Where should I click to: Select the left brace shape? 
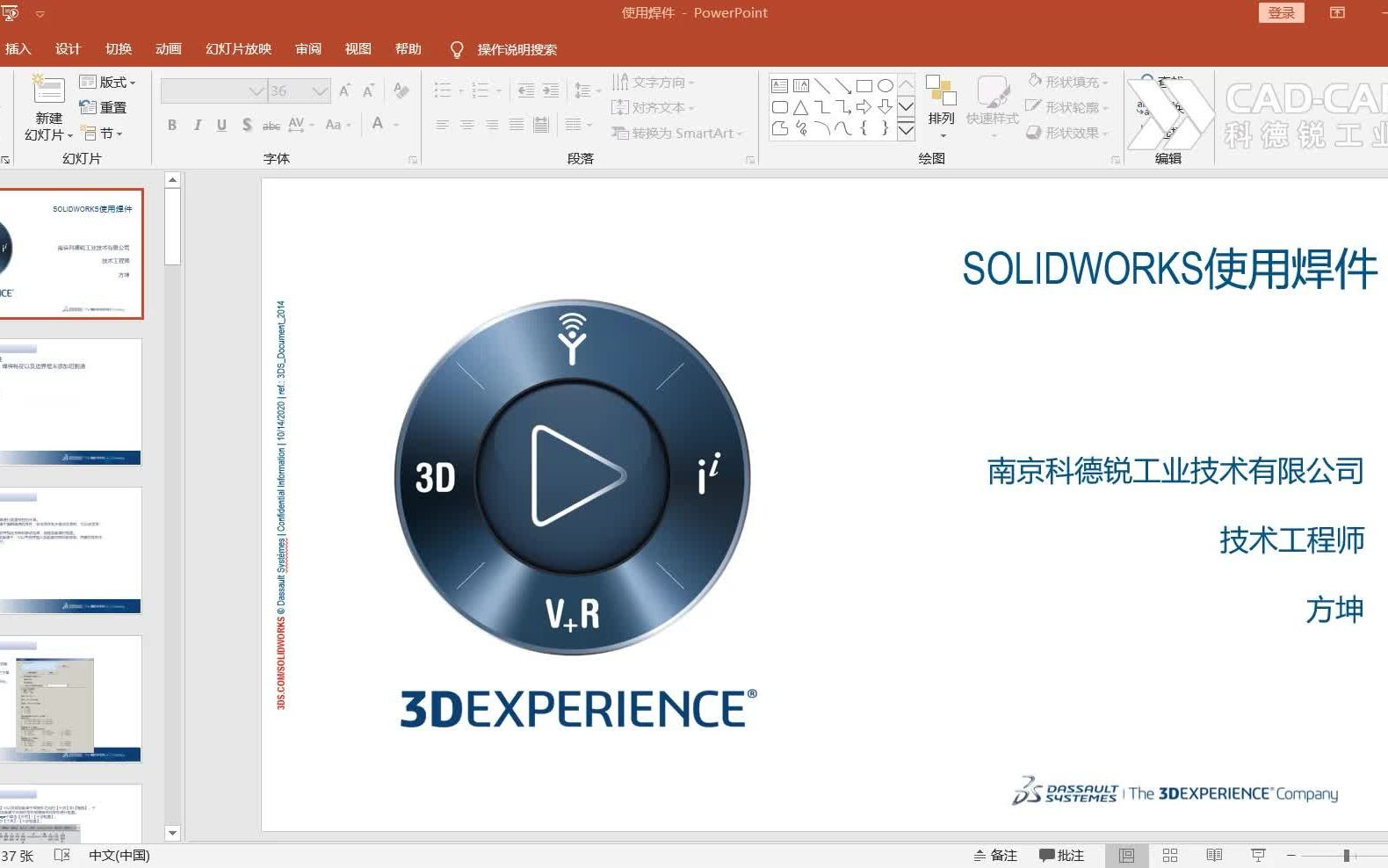point(864,128)
